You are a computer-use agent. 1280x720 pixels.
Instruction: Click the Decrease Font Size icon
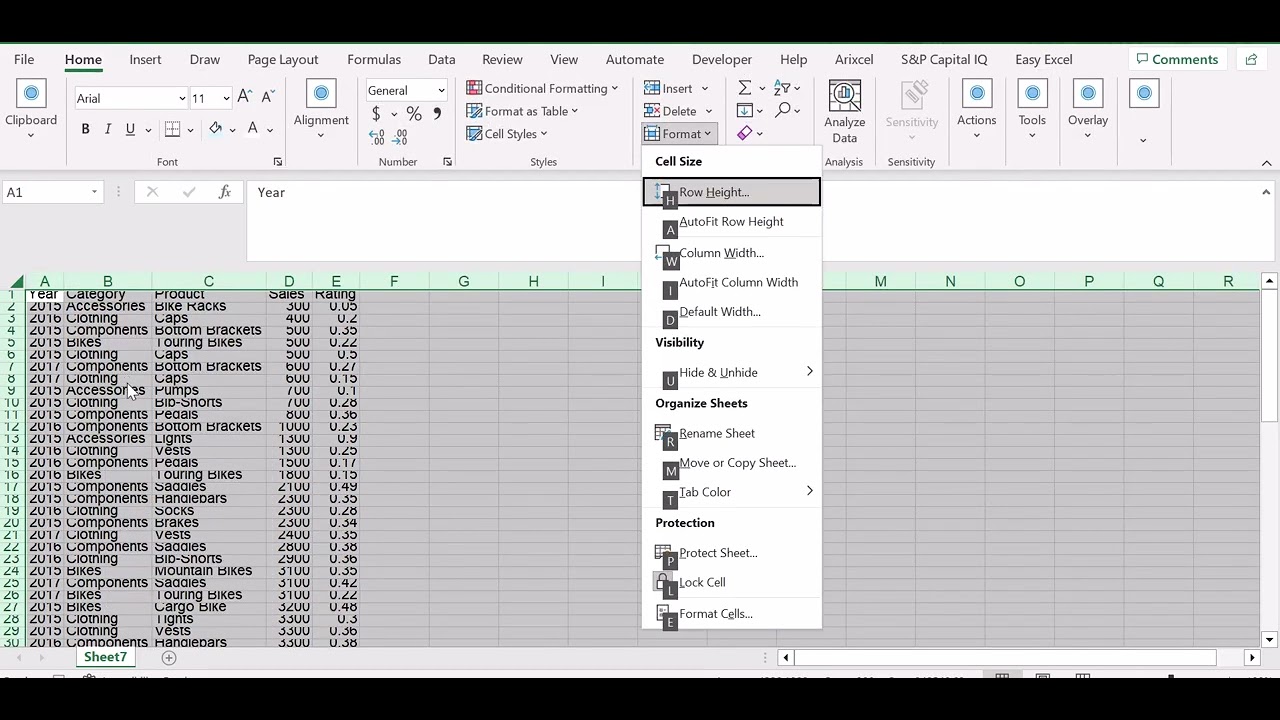(268, 98)
